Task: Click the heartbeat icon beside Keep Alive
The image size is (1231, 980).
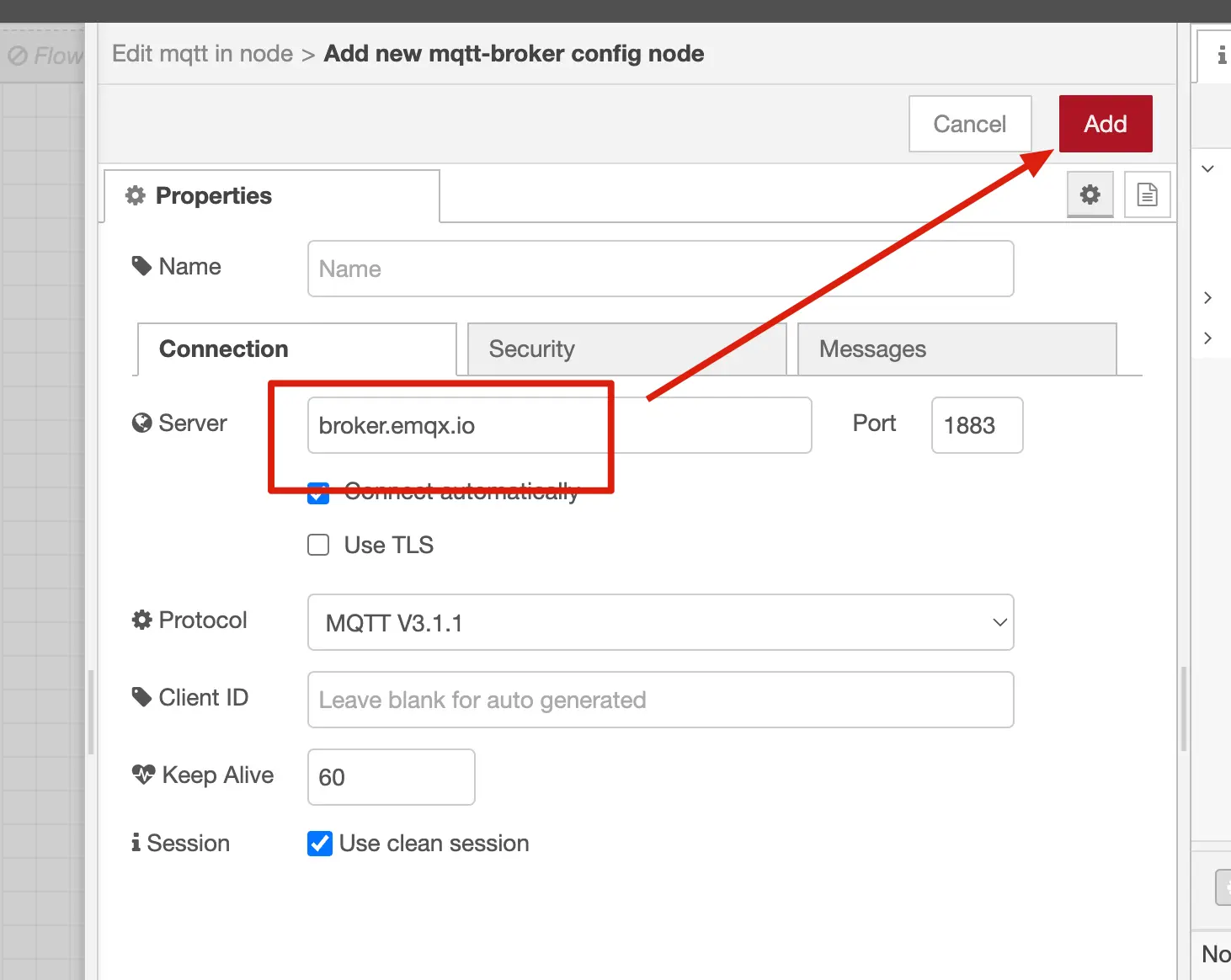Action: [x=142, y=774]
